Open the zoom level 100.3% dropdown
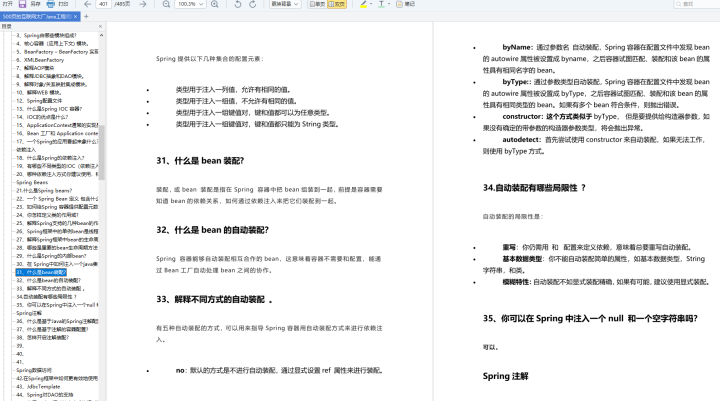The height and width of the screenshot is (401, 720). click(x=190, y=4)
